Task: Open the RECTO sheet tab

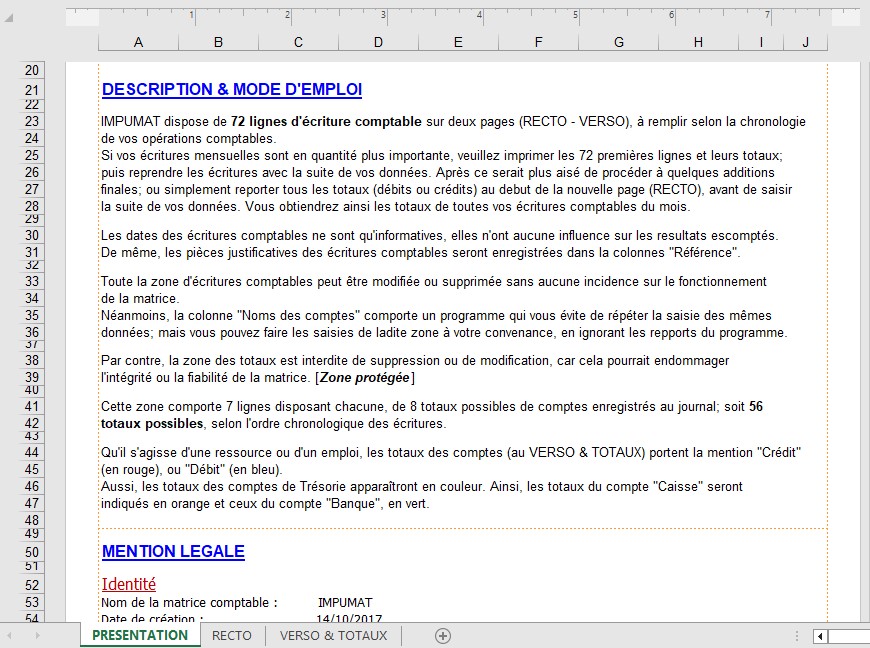Action: click(232, 635)
